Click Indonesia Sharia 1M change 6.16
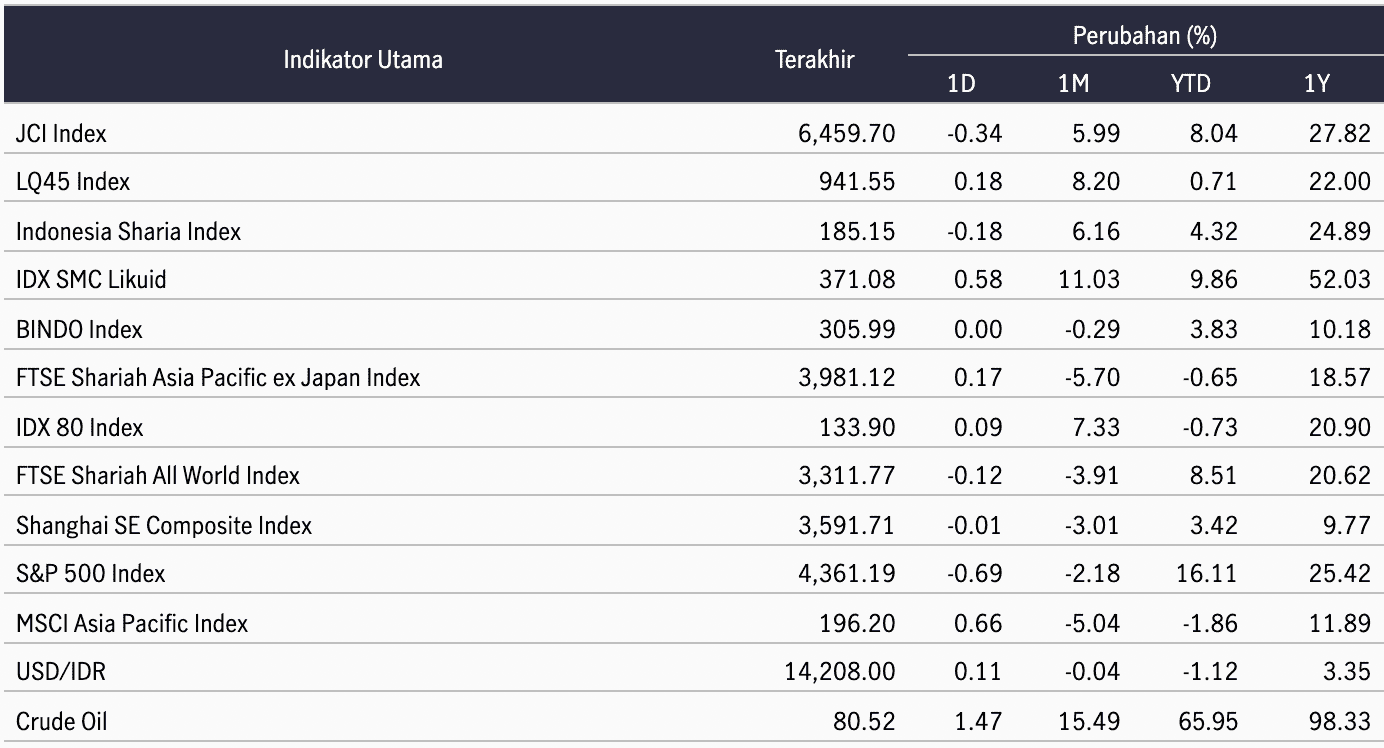The image size is (1384, 748). tap(1095, 232)
